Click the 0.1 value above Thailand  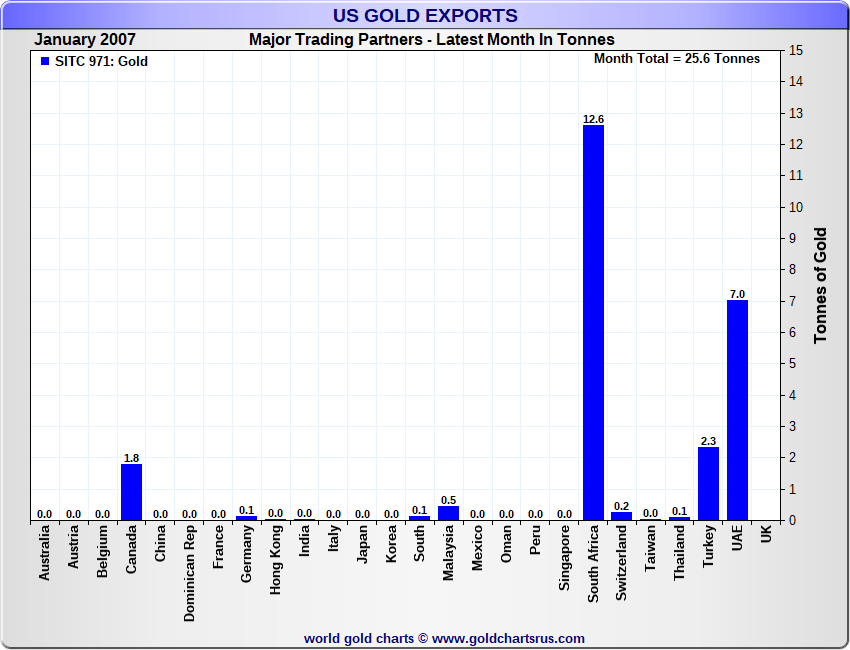pos(679,511)
